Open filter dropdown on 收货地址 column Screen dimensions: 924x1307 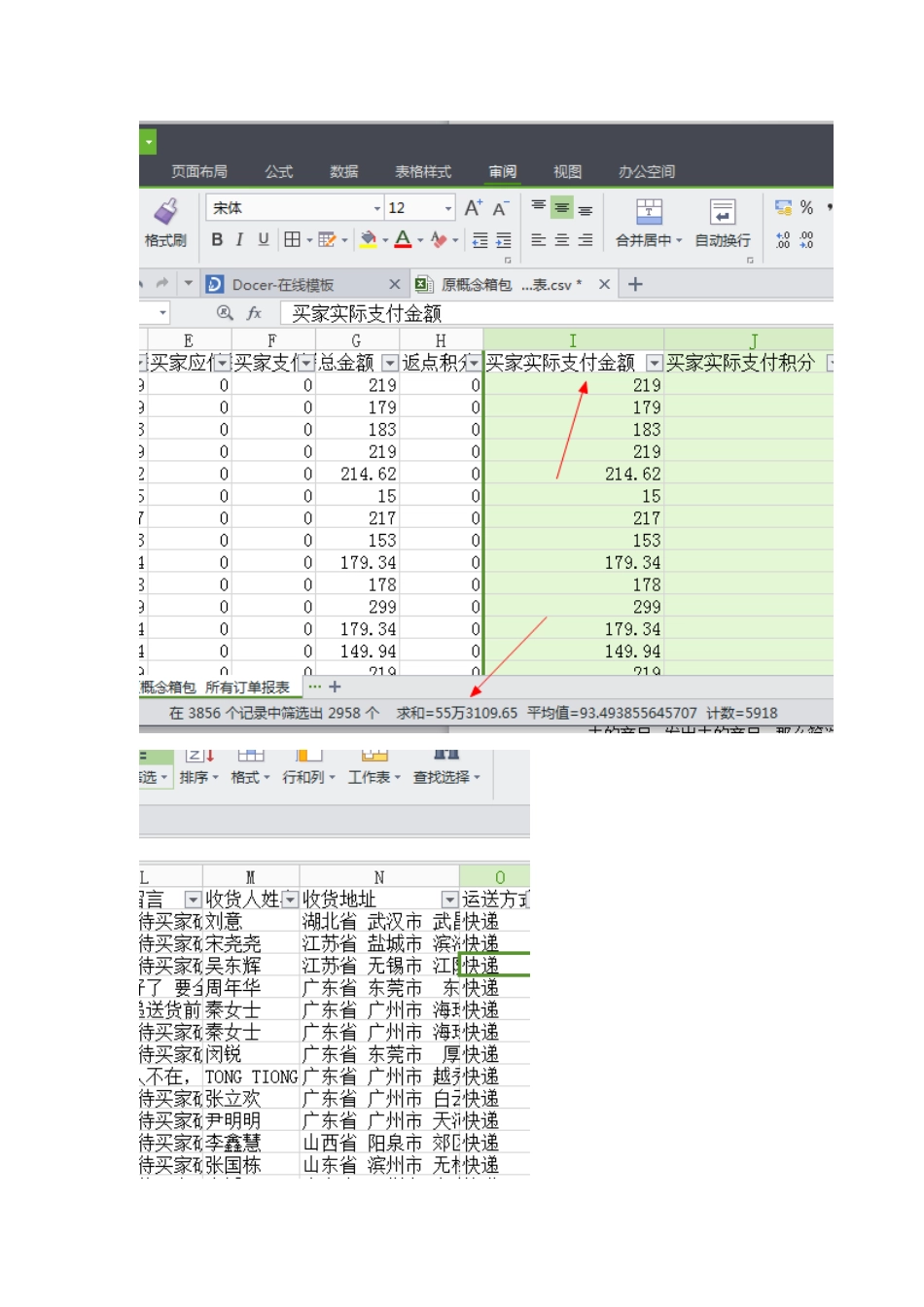coord(449,900)
